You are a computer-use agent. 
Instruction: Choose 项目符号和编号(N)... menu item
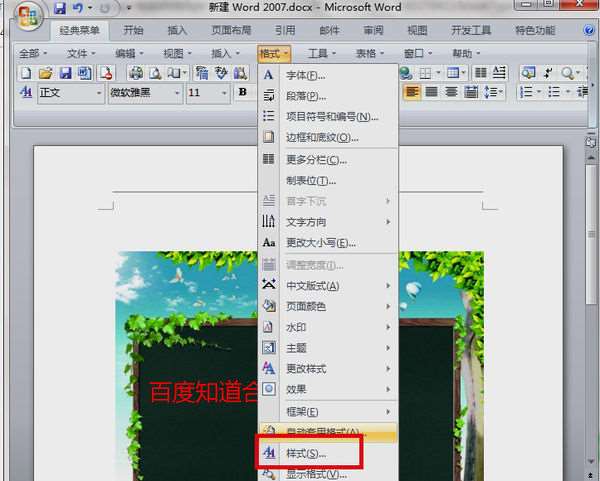(328, 116)
